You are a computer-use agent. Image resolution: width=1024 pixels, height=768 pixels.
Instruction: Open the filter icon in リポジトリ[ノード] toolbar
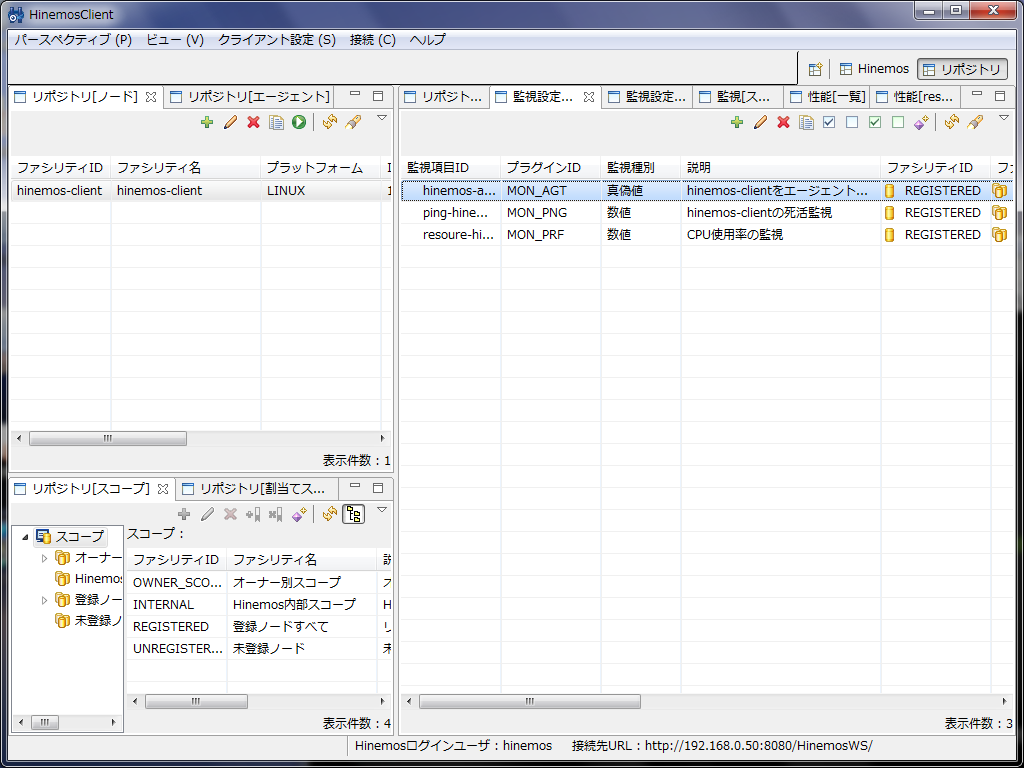coord(353,122)
